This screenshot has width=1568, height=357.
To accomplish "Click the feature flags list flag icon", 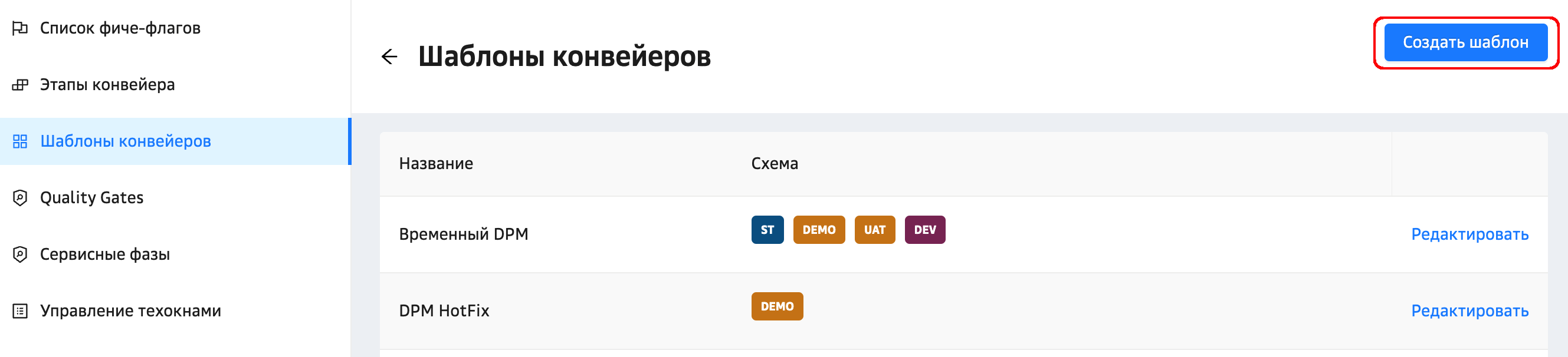I will (x=20, y=28).
